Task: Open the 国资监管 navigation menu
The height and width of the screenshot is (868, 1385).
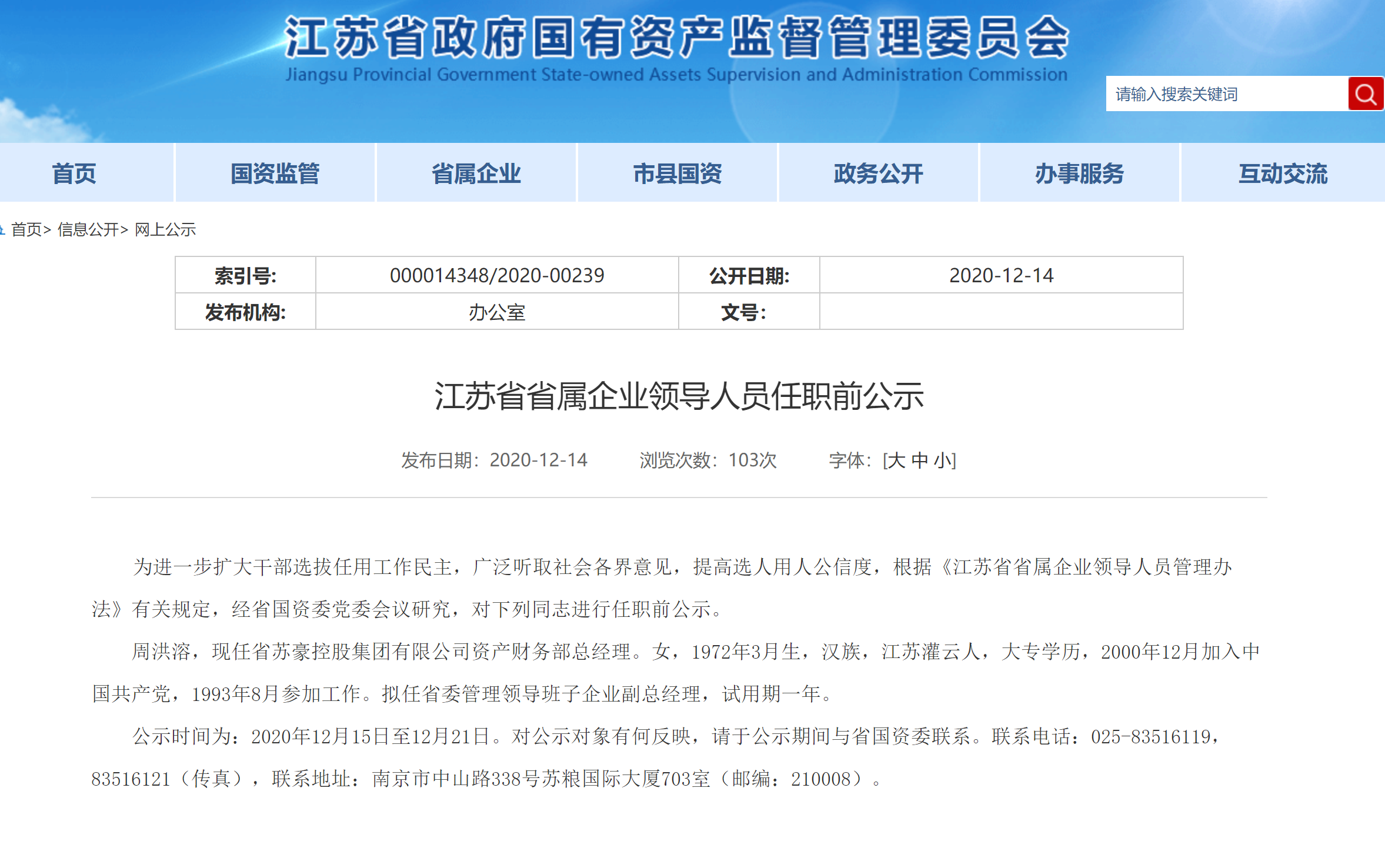Action: [275, 173]
